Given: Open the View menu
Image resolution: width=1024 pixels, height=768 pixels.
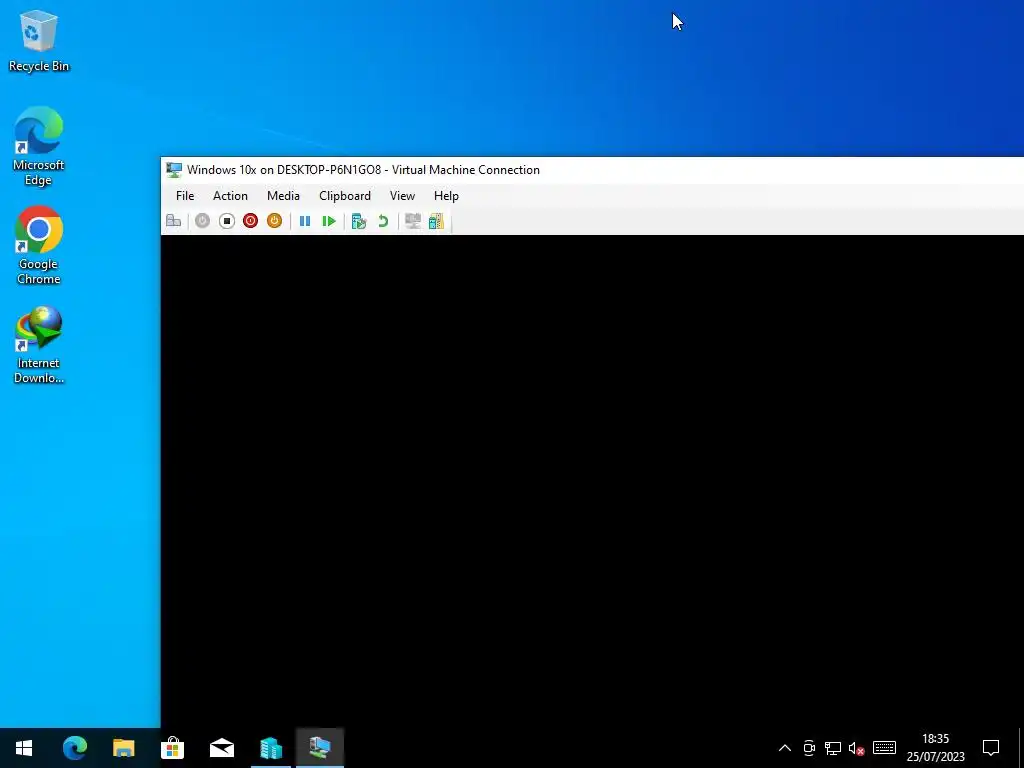Looking at the screenshot, I should point(402,196).
